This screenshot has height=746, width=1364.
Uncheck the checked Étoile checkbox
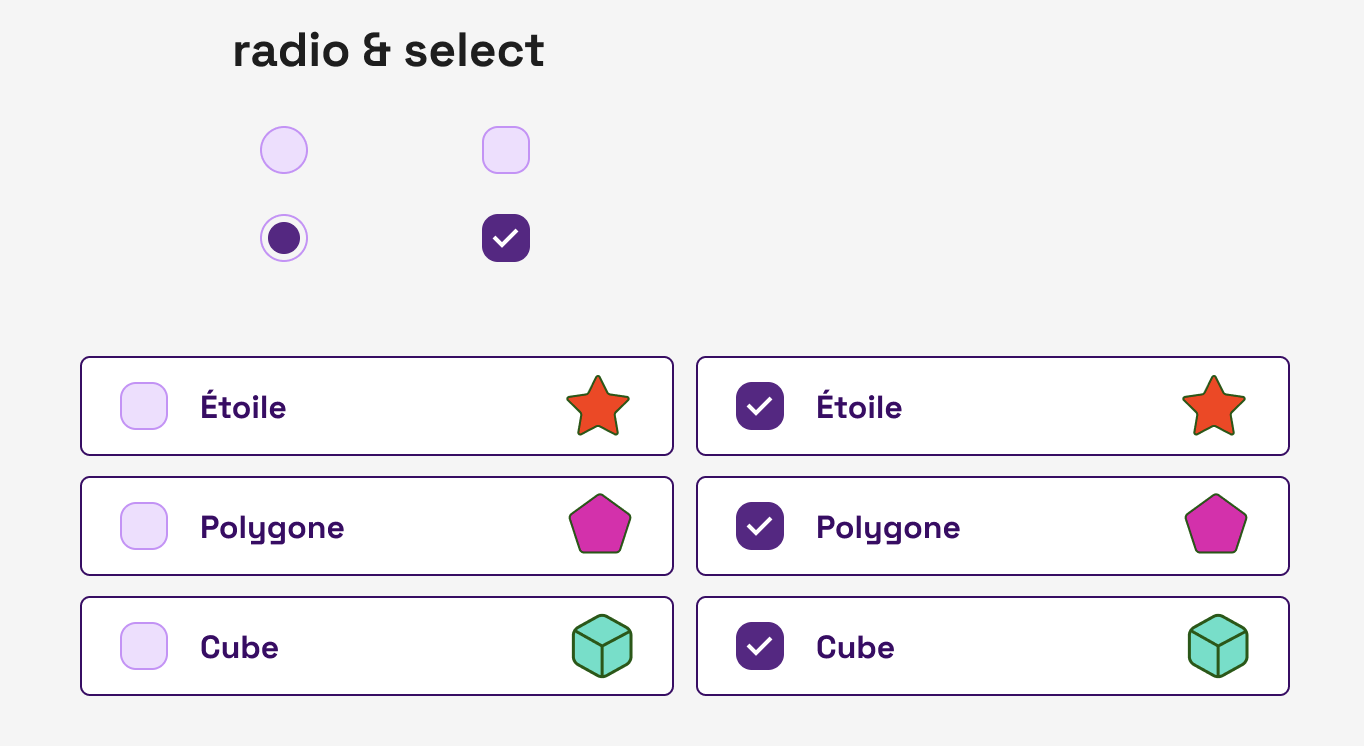coord(760,406)
